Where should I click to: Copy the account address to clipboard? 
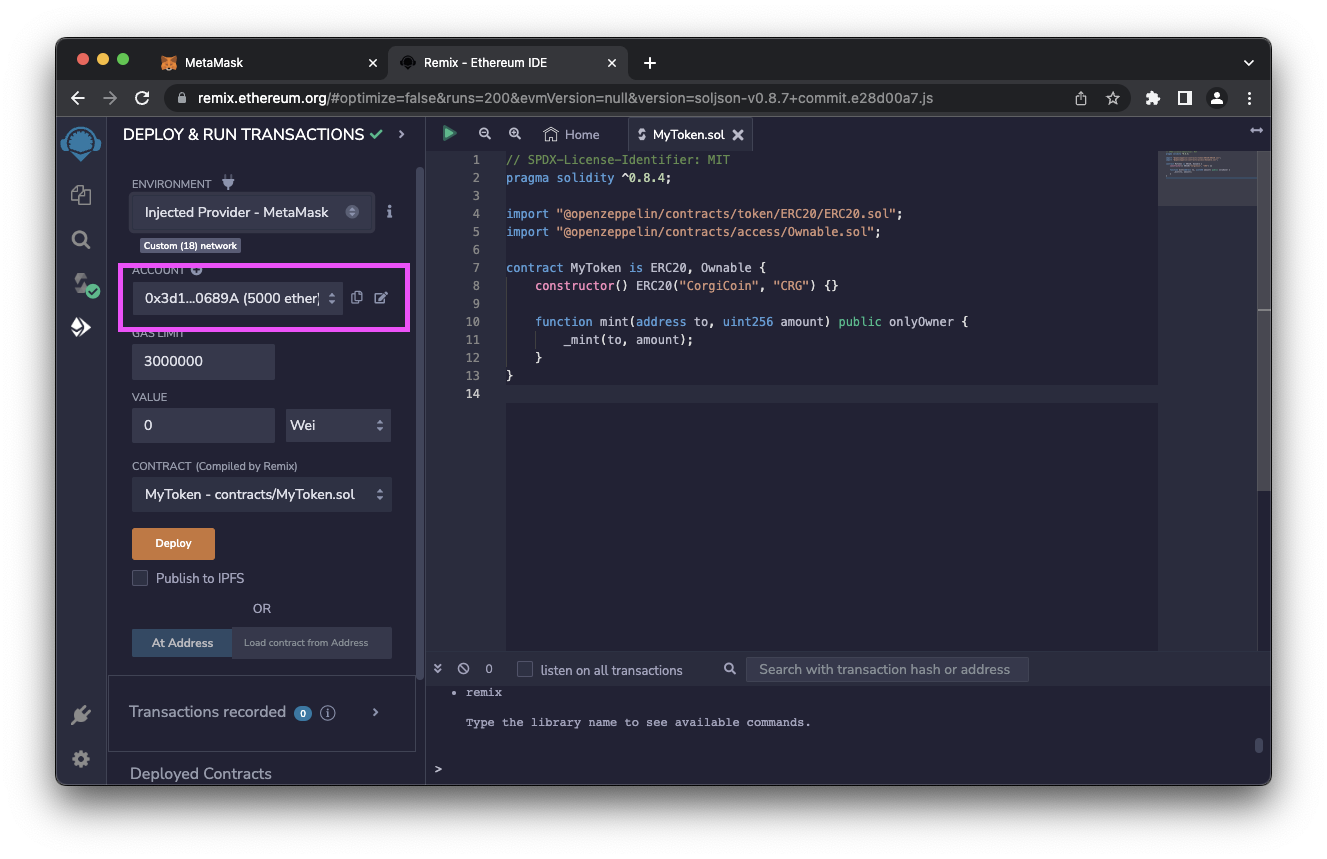(x=357, y=298)
